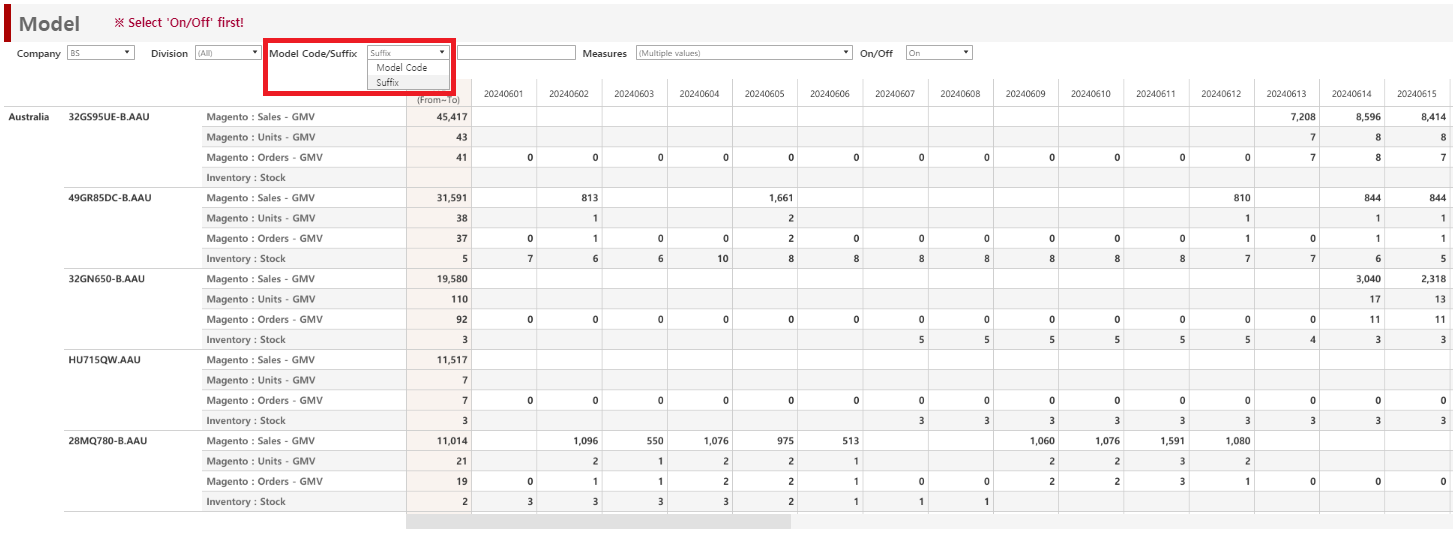Click model 32GS95UE-B.AAU row label
Screen dimensions: 1453x535
click(108, 117)
